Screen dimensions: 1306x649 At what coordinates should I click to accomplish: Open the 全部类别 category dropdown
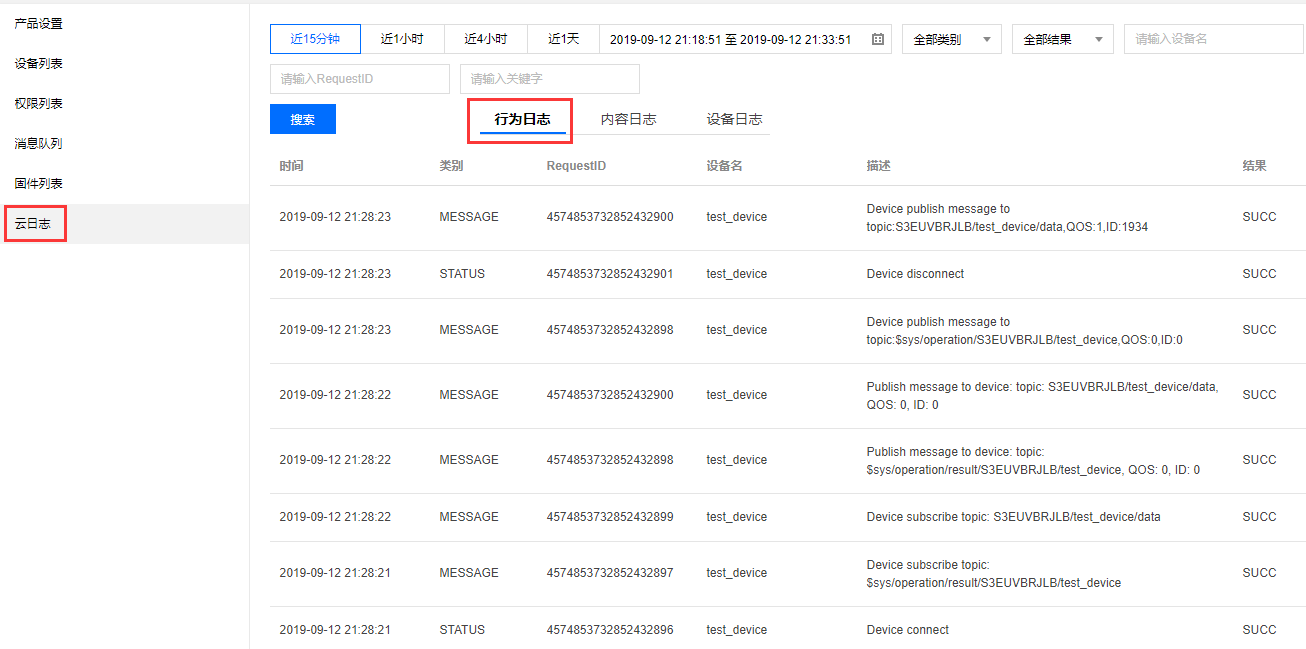click(x=951, y=39)
